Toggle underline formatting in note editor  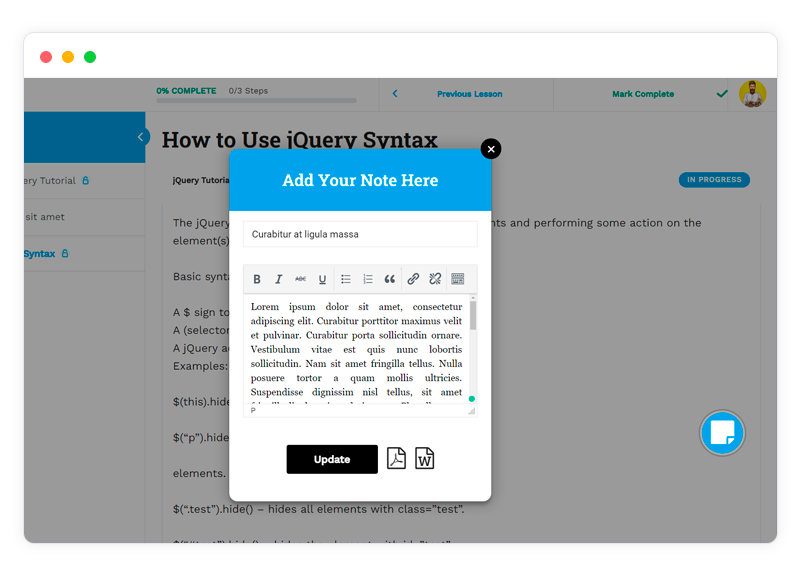tap(322, 279)
